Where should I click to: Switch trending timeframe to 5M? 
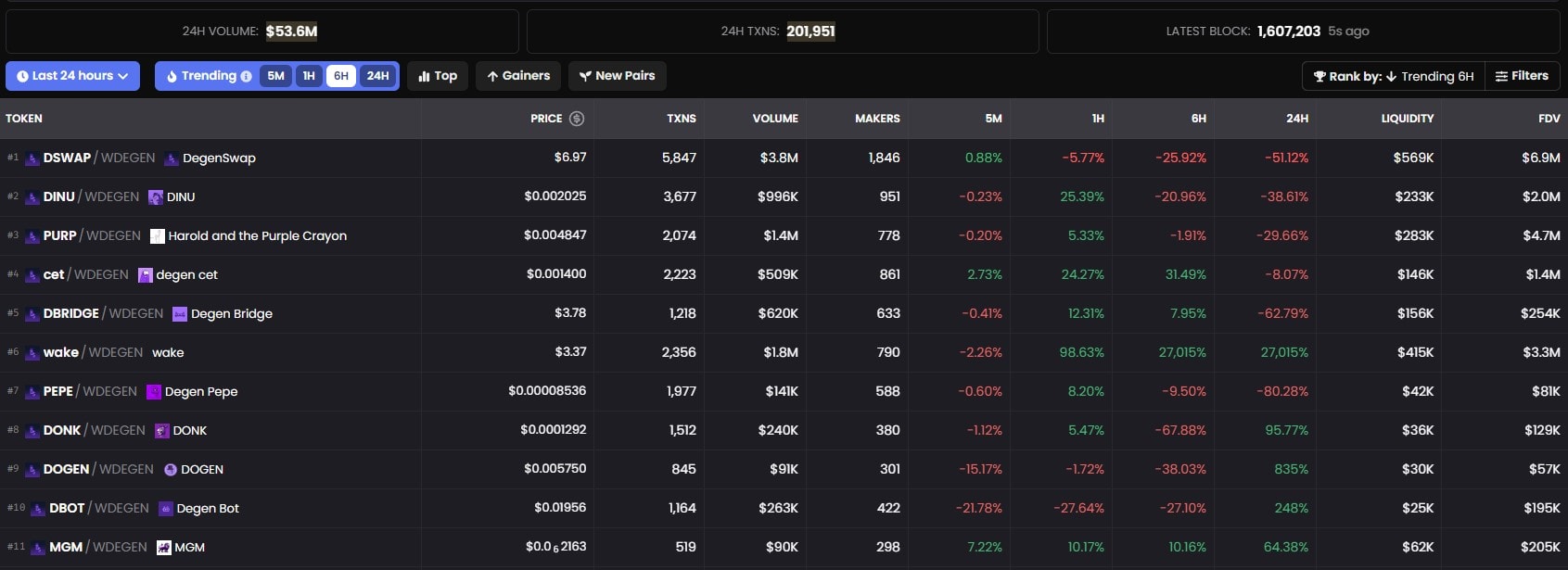(x=275, y=76)
